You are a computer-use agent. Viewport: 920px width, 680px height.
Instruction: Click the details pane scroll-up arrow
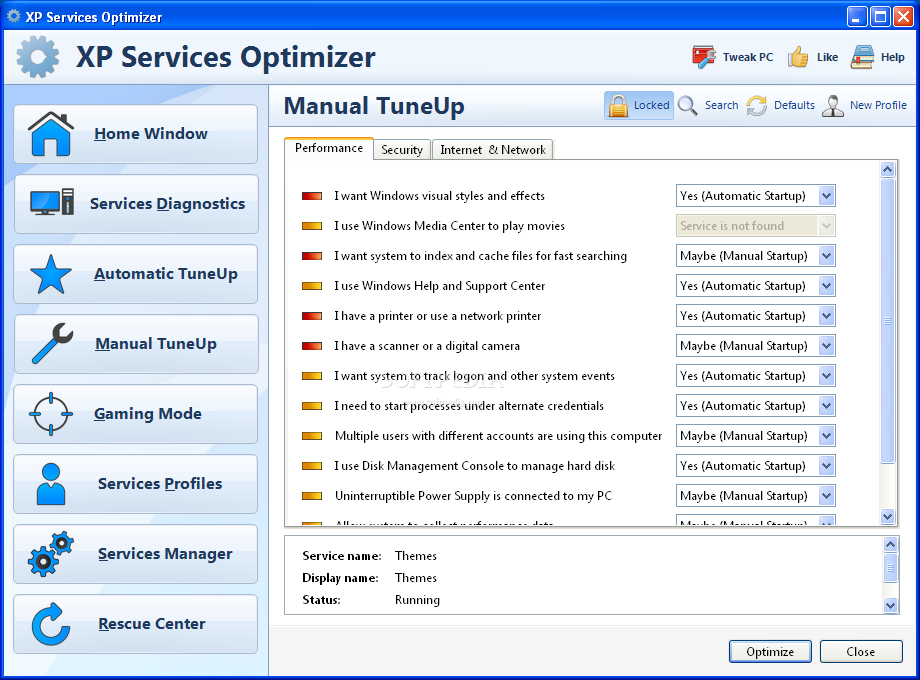click(891, 544)
